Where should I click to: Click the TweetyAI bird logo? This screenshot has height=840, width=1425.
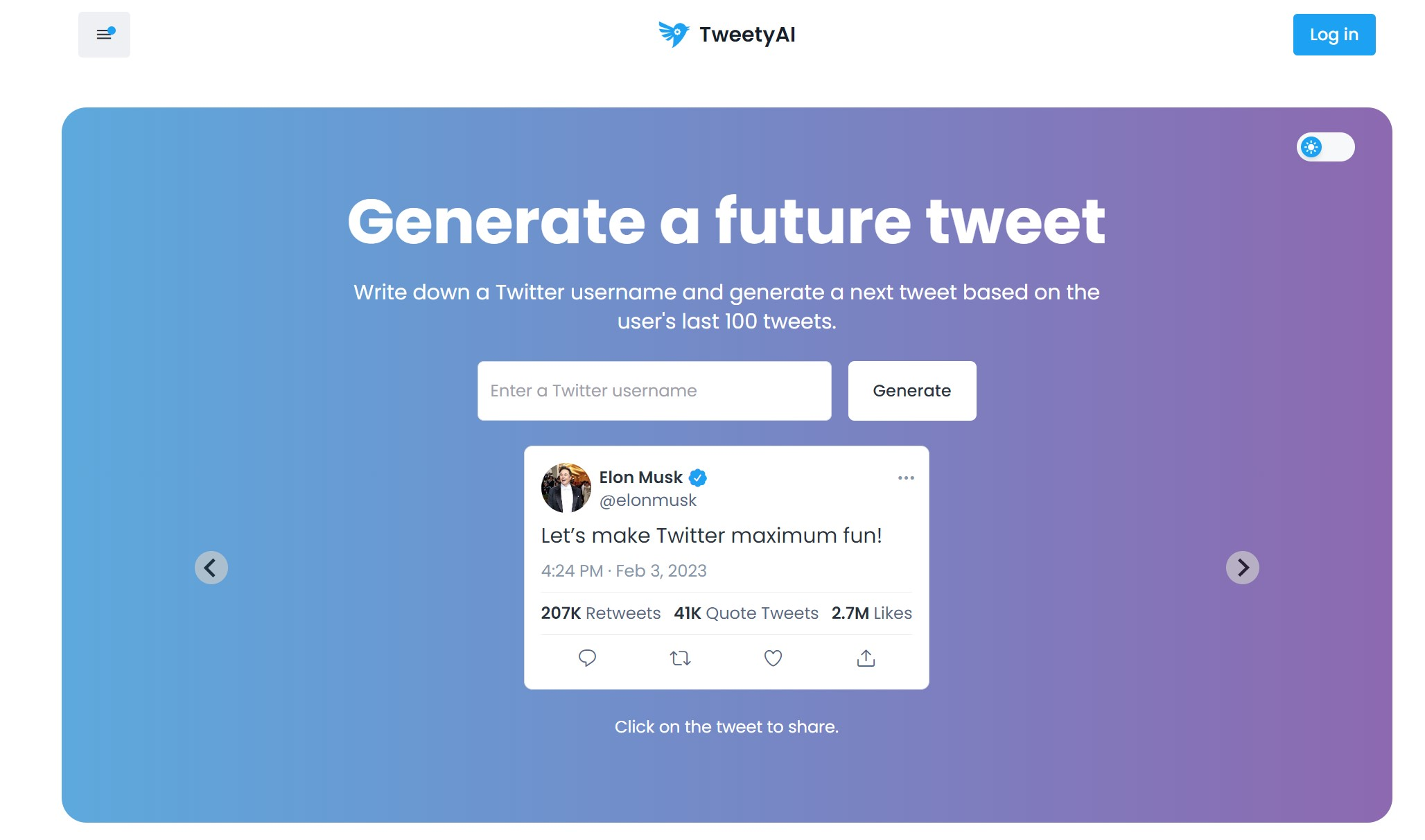674,34
